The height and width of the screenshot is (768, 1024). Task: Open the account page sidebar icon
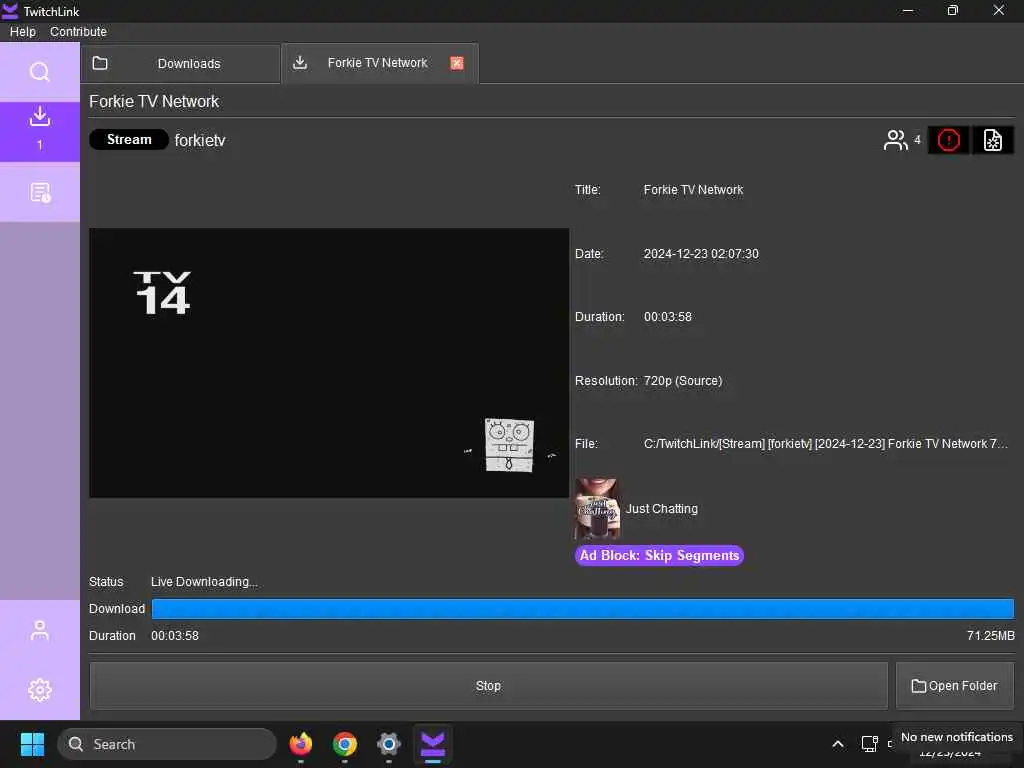[x=40, y=630]
